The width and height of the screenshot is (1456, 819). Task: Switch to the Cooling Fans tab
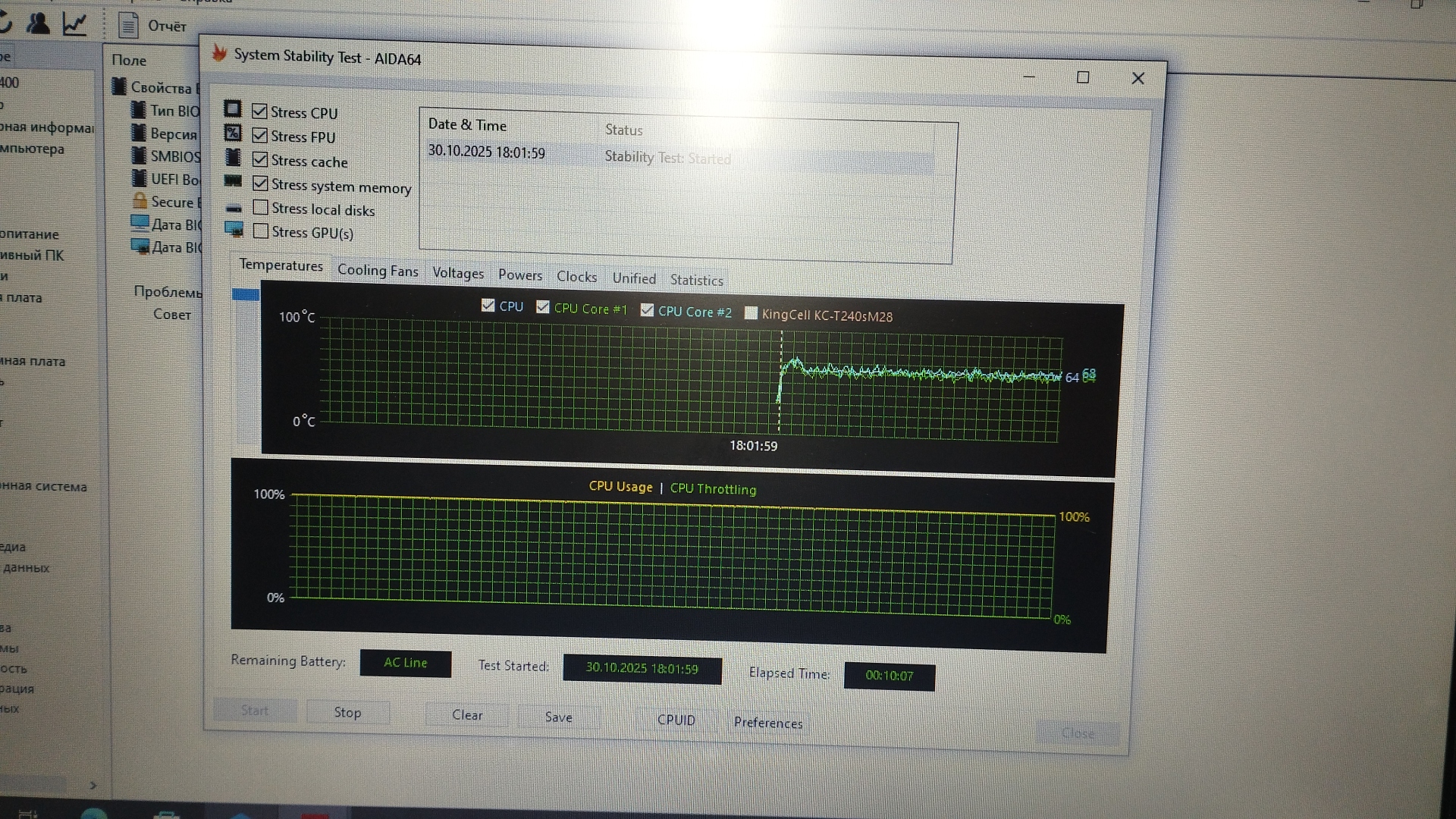pos(378,271)
